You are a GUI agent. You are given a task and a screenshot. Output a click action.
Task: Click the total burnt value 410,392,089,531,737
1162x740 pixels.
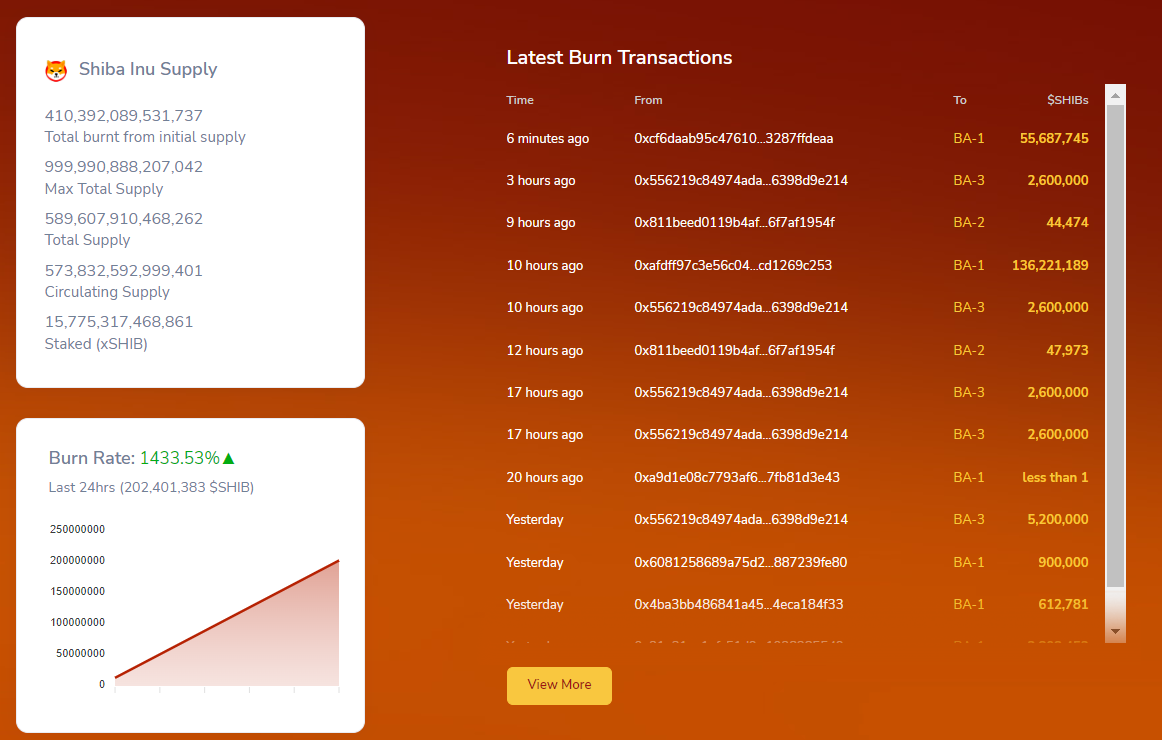coord(124,116)
